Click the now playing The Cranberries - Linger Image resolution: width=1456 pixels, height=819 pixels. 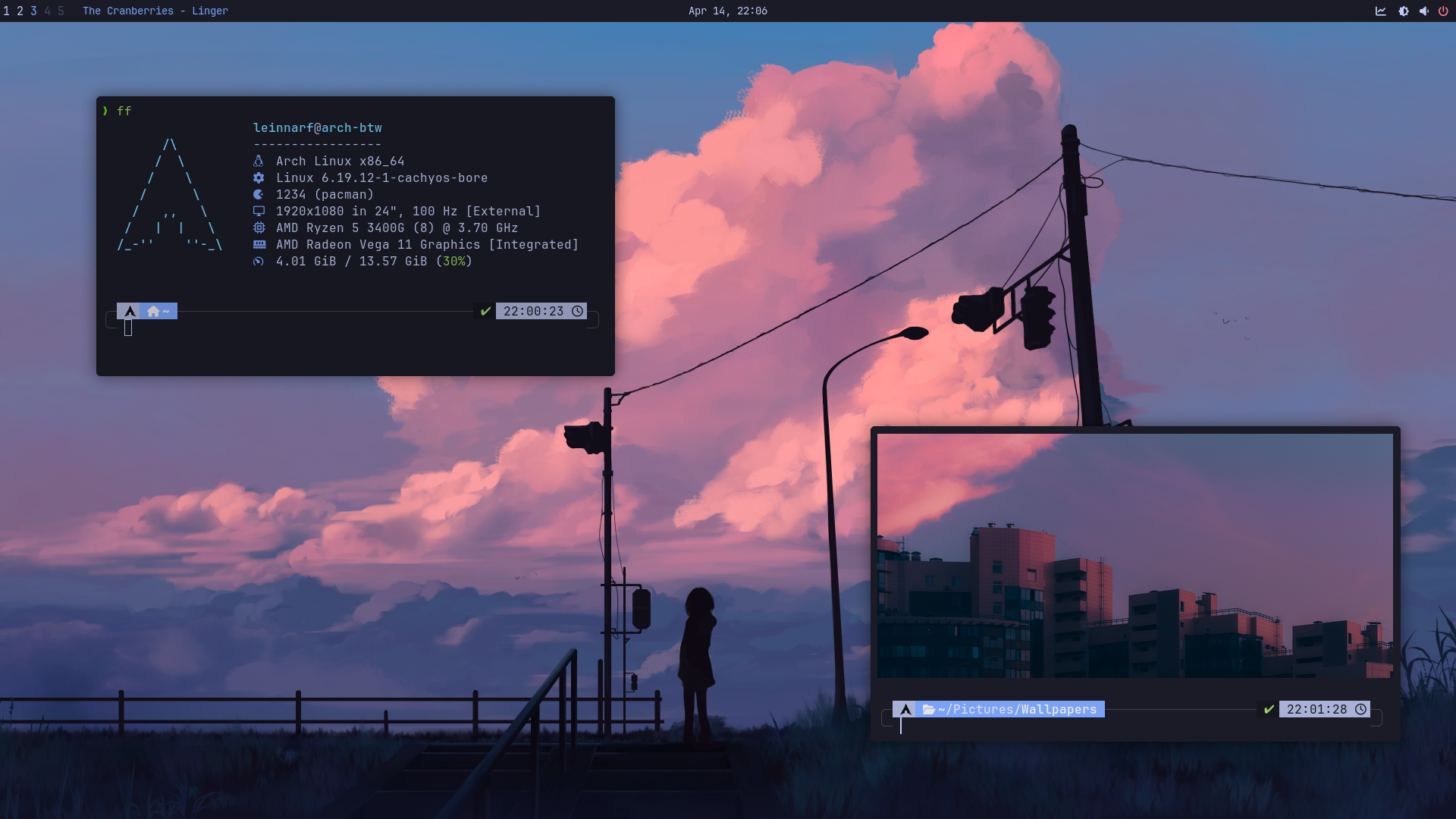pyautogui.click(x=155, y=11)
